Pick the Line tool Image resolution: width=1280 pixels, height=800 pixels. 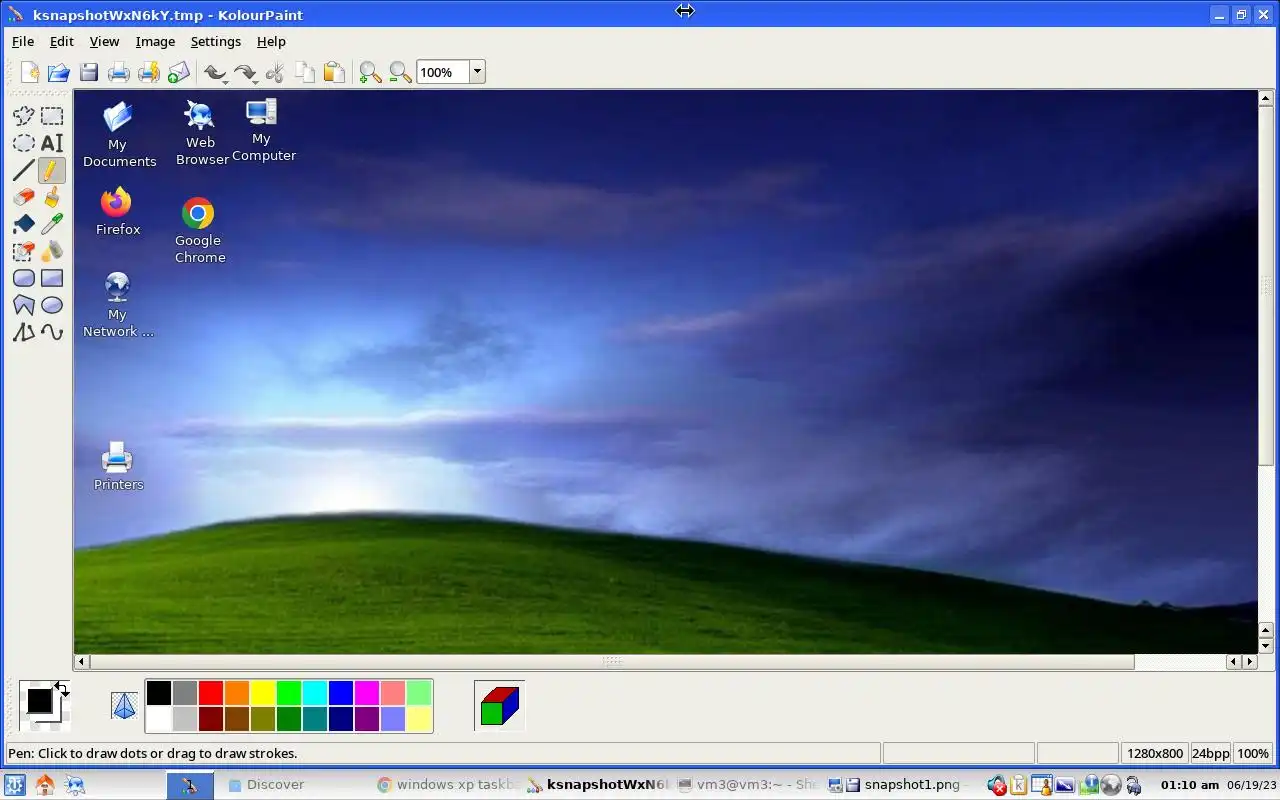23,170
